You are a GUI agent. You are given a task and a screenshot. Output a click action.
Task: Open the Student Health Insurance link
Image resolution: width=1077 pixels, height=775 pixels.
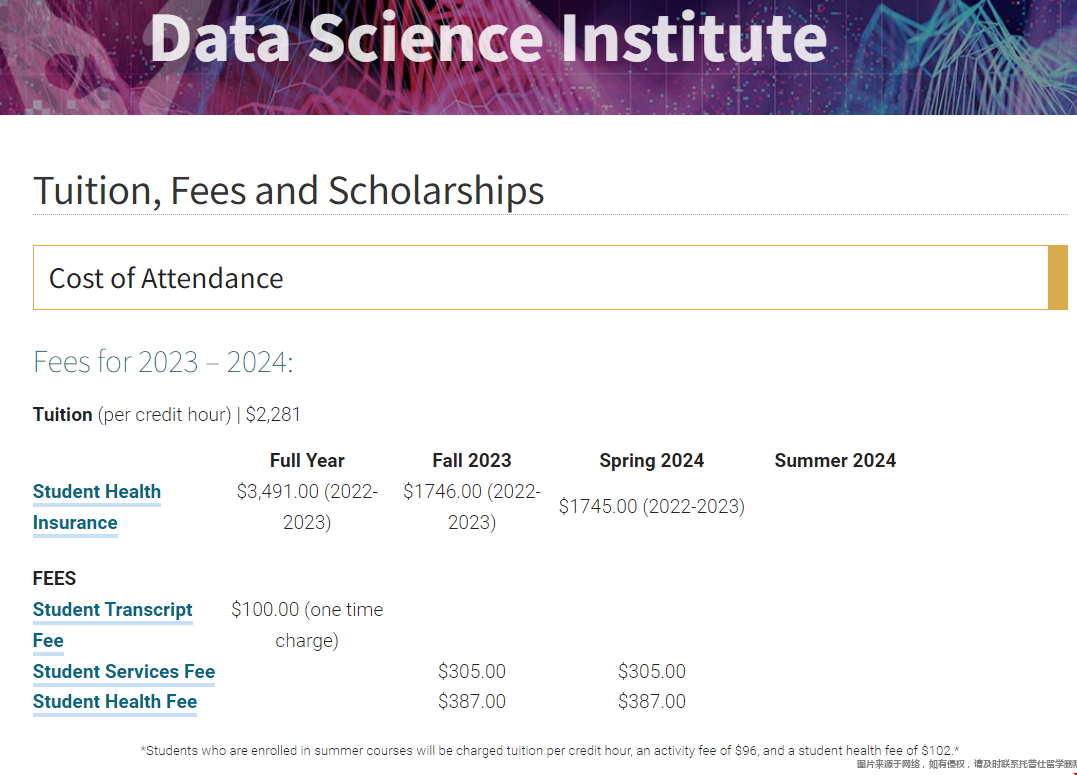(97, 507)
